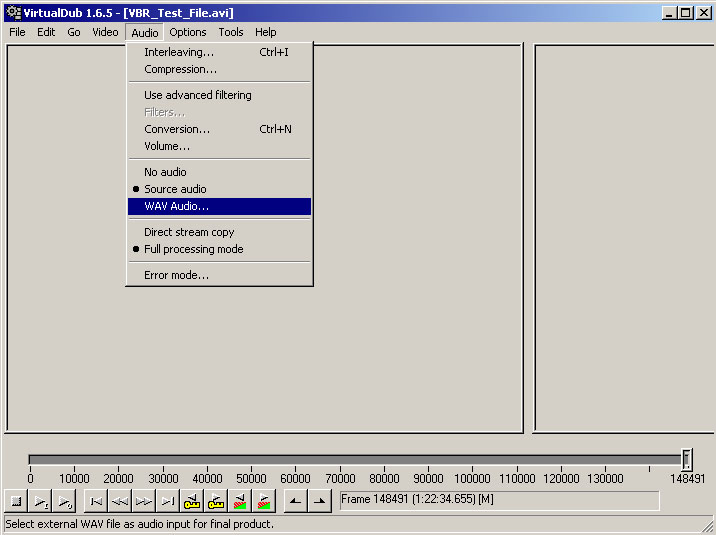Click the Stop playback button
716x535 pixels.
(16, 502)
